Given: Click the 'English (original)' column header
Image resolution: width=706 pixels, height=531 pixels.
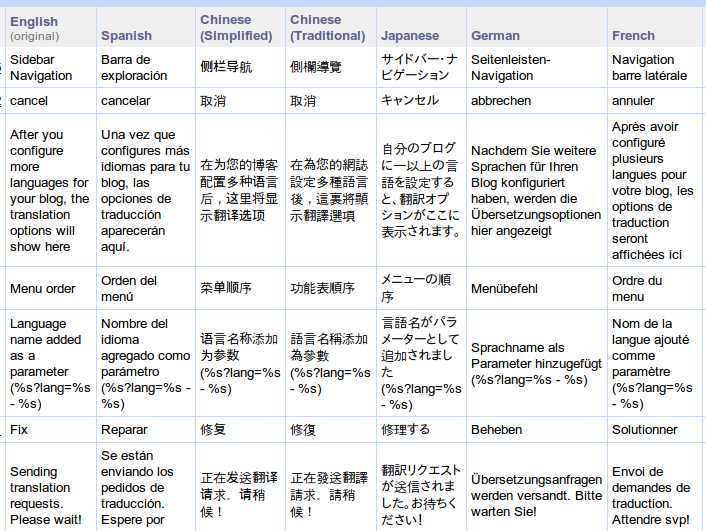Looking at the screenshot, I should pos(50,27).
